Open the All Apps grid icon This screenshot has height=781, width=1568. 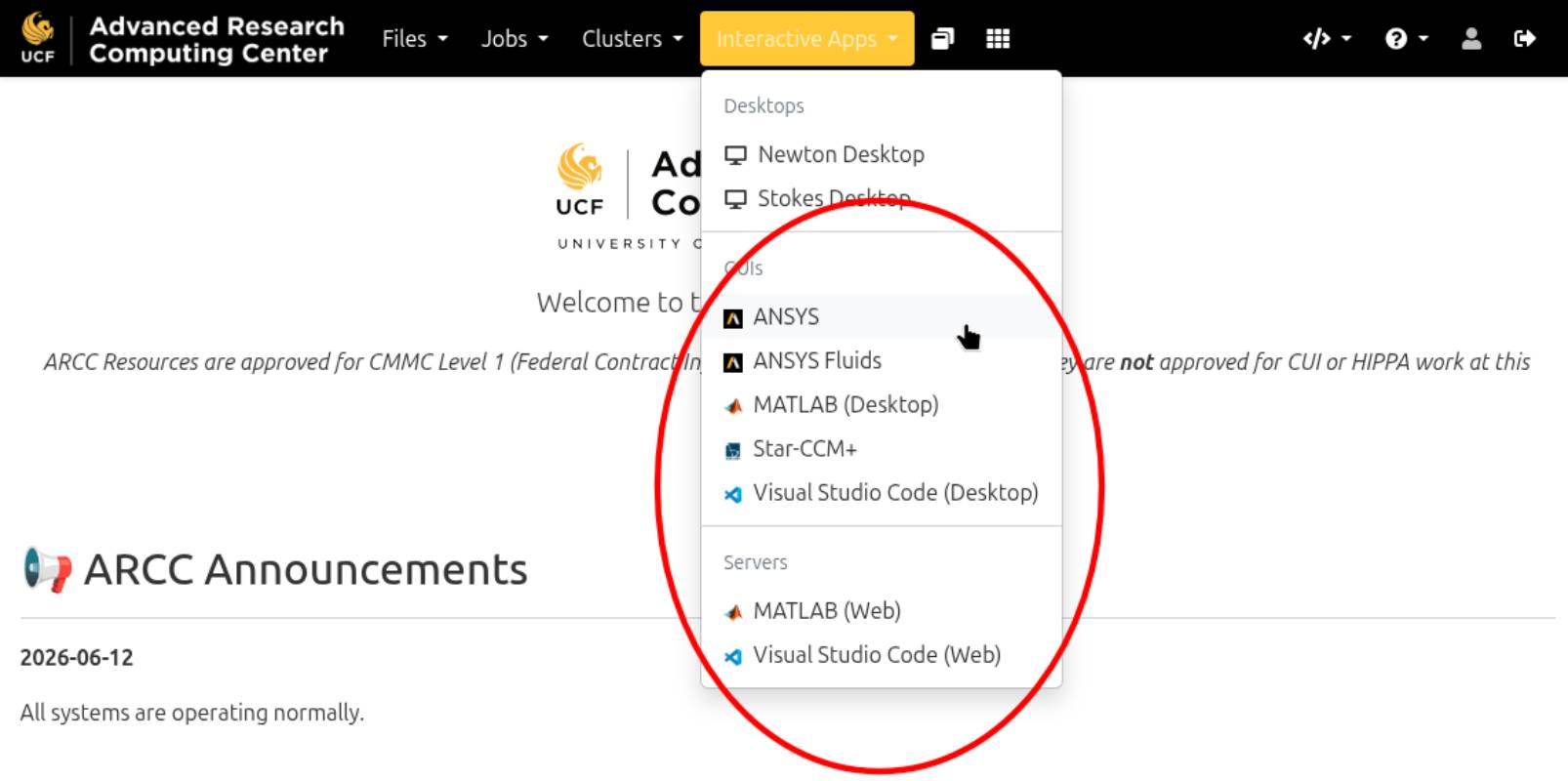pyautogui.click(x=998, y=39)
